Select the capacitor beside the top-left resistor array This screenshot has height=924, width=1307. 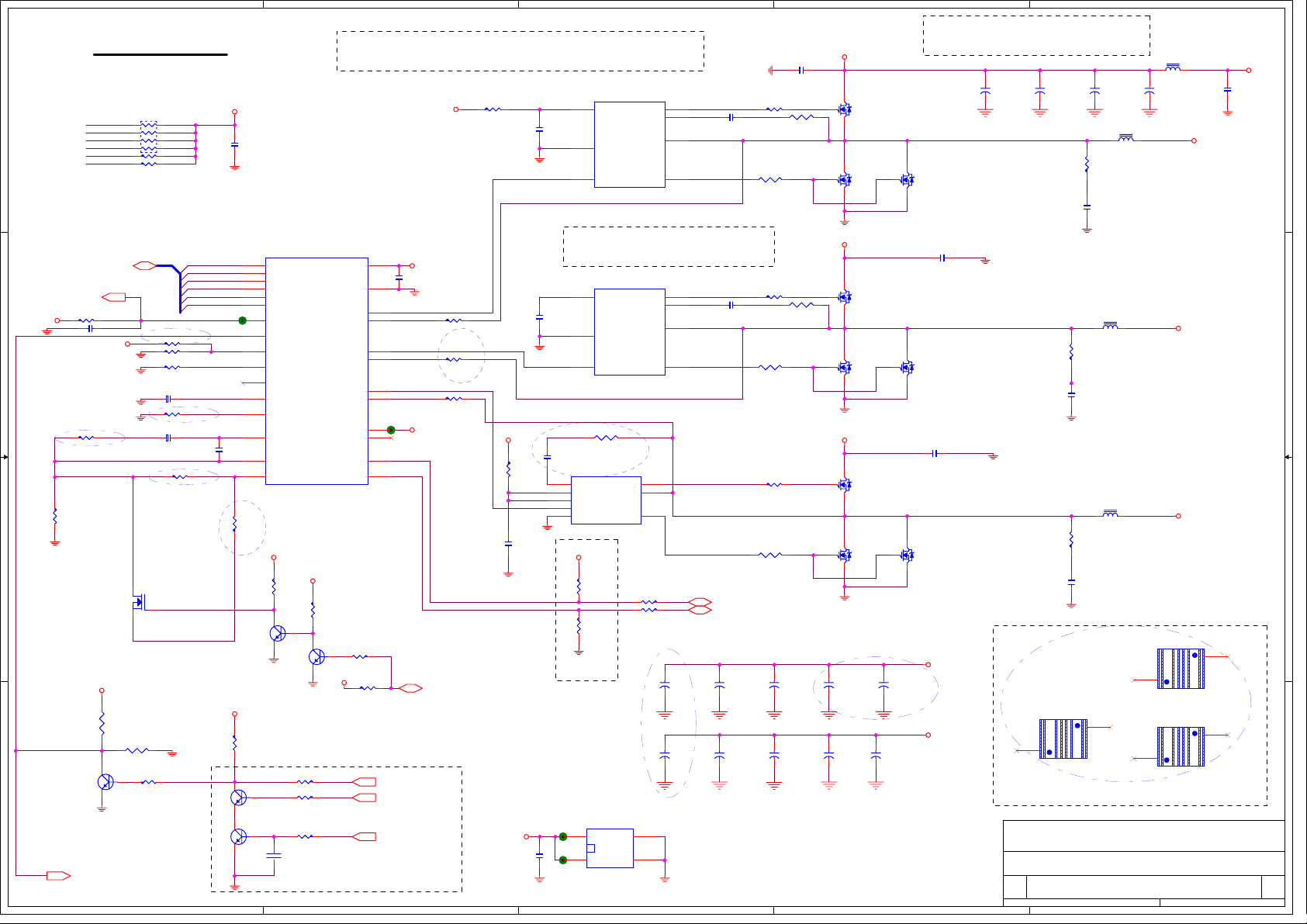[234, 145]
